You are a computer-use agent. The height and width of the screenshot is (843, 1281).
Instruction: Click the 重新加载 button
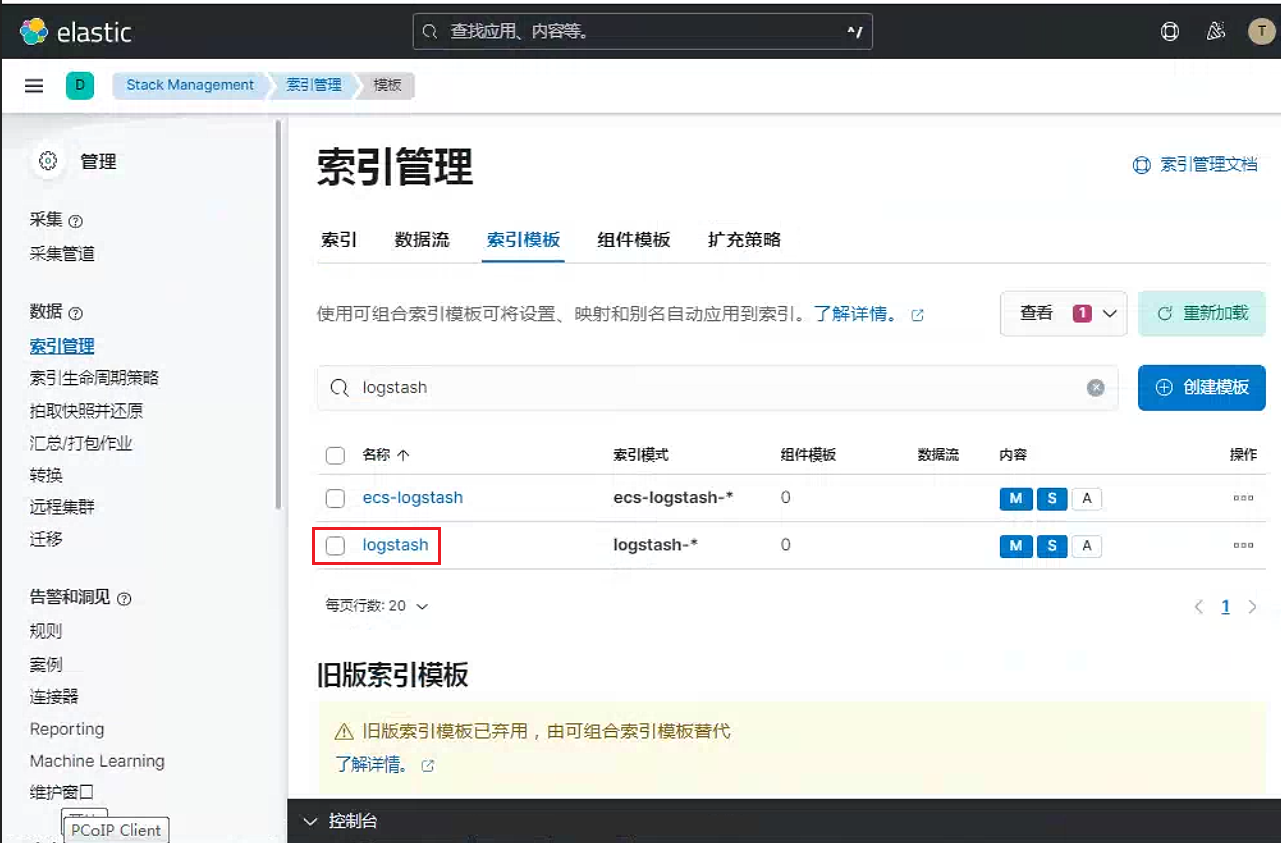1202,314
